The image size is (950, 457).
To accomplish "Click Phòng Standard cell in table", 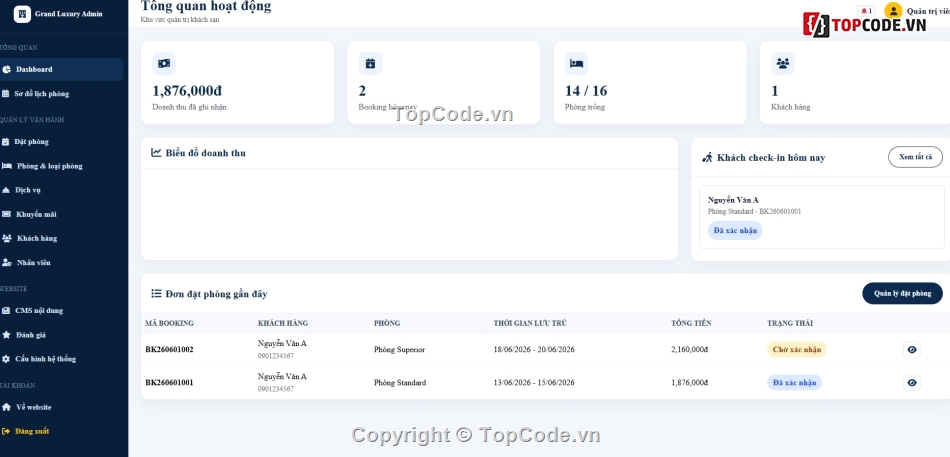I will click(x=400, y=382).
